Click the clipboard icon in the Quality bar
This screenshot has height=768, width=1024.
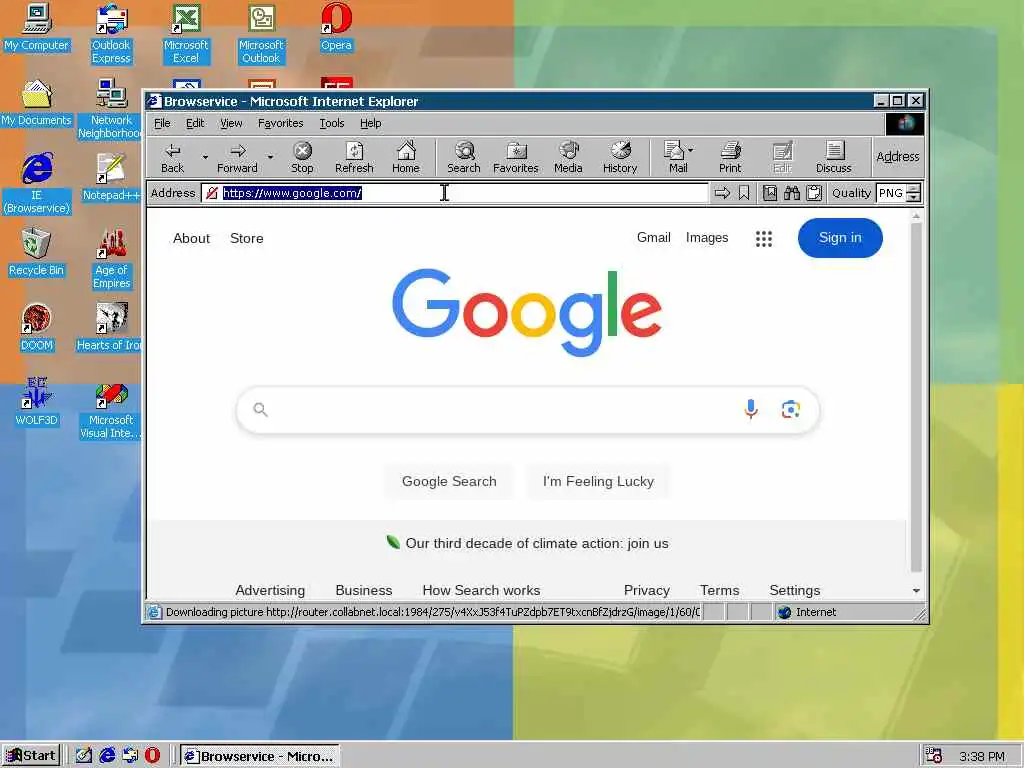814,193
